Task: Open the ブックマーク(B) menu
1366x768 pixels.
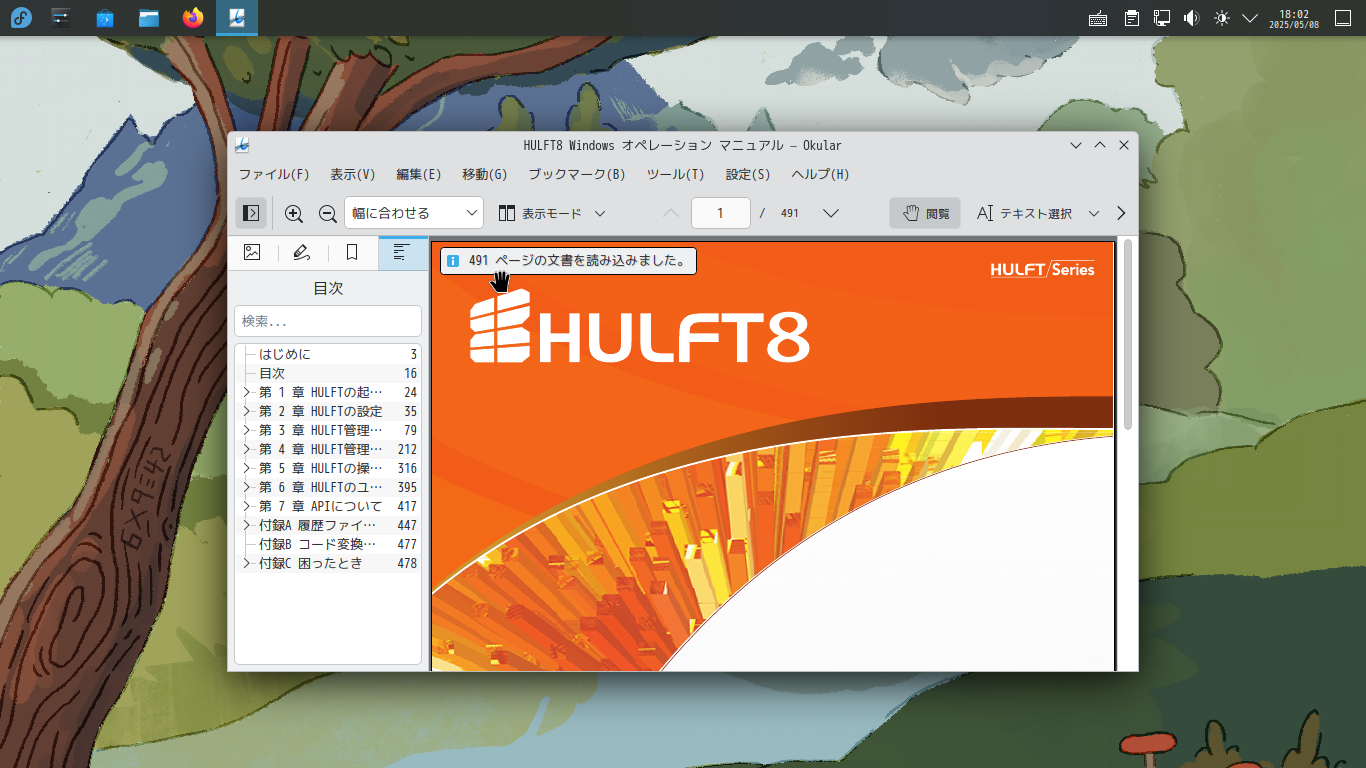Action: coord(577,174)
